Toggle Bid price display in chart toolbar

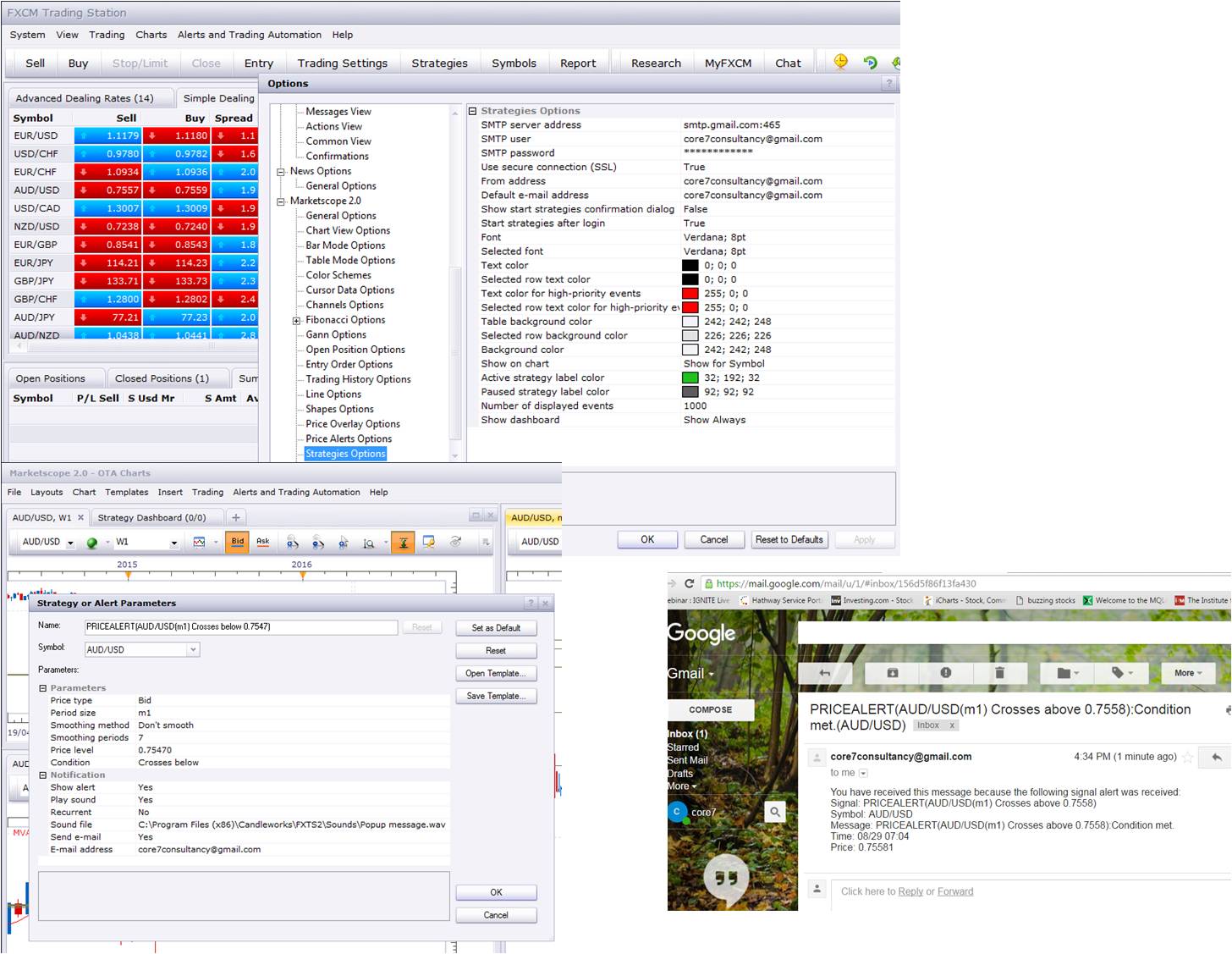pyautogui.click(x=238, y=542)
